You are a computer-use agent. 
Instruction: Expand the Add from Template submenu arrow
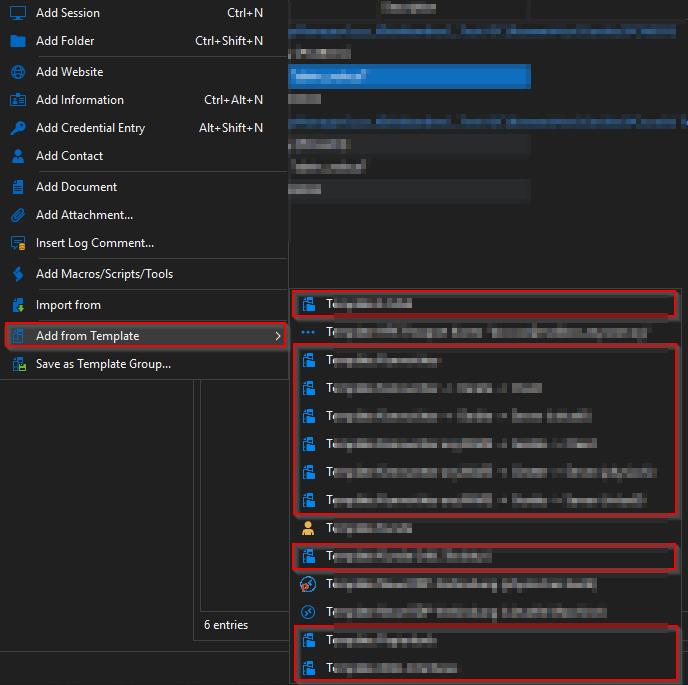point(277,336)
